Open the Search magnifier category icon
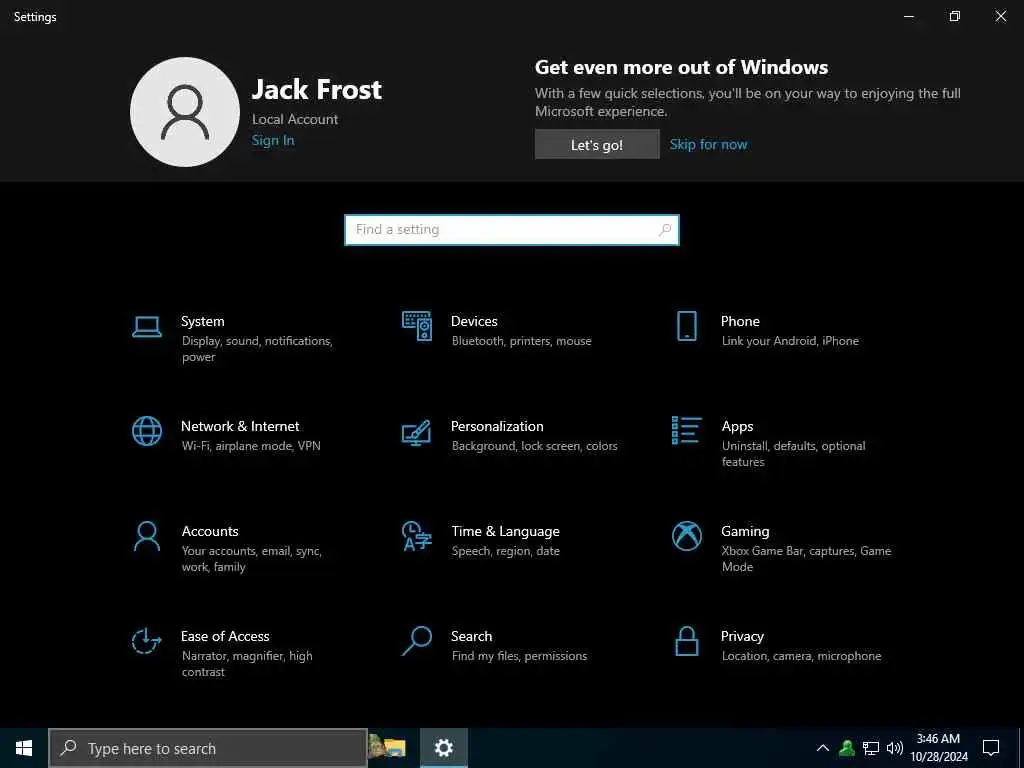 [x=417, y=641]
